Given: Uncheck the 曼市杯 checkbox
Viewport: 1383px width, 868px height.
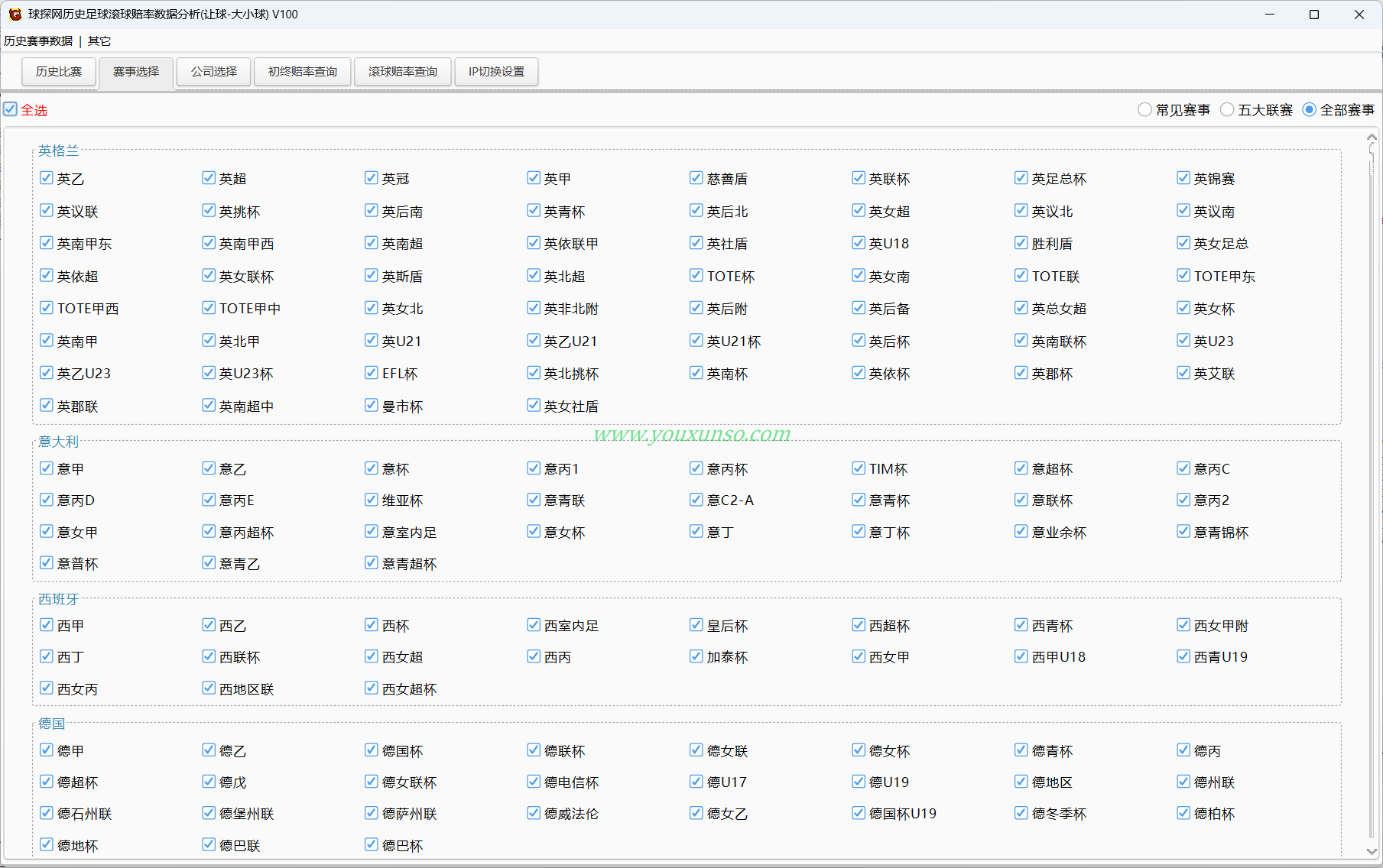Looking at the screenshot, I should tap(372, 405).
